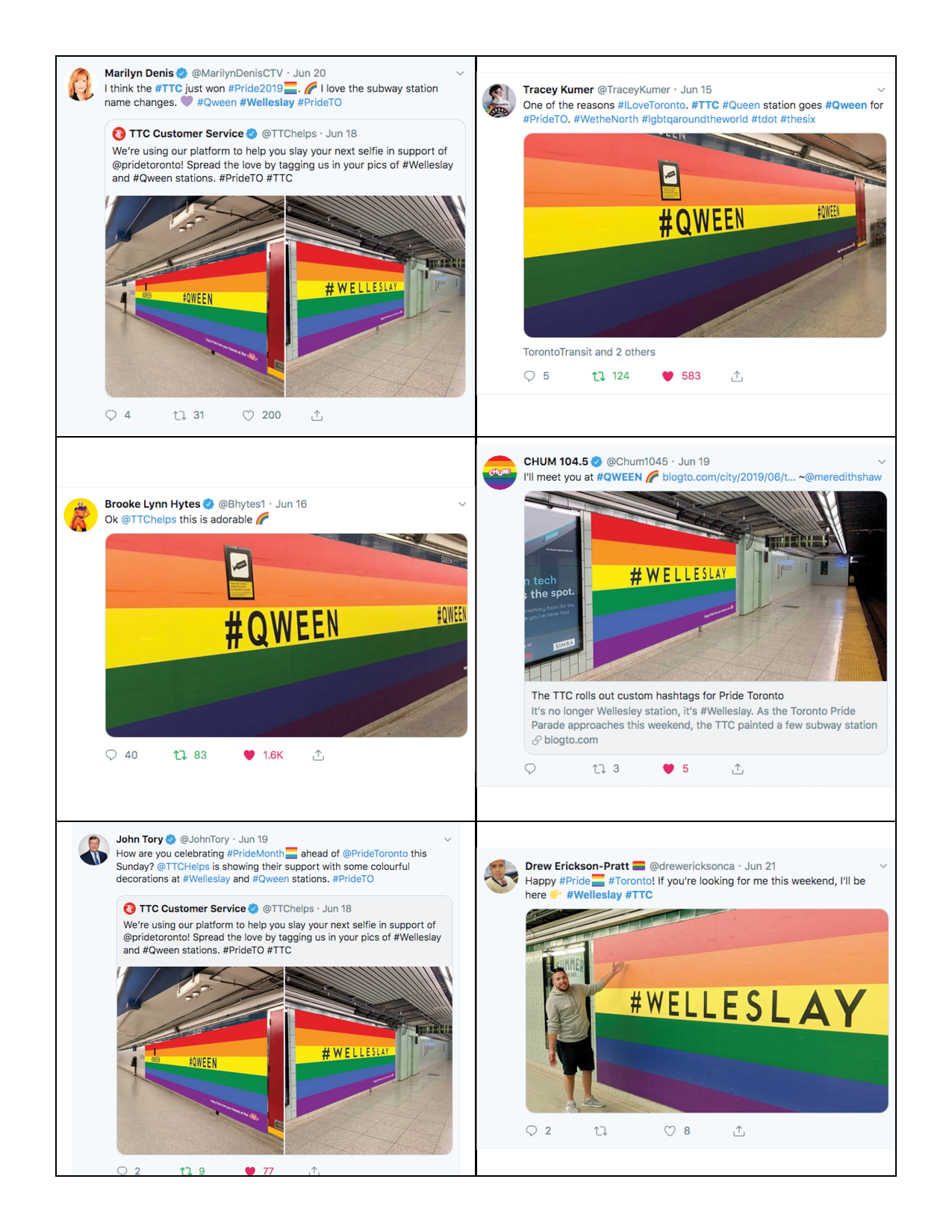The height and width of the screenshot is (1232, 952).
Task: Unlike Tracey Kumer's #Qween tweet
Action: point(668,376)
